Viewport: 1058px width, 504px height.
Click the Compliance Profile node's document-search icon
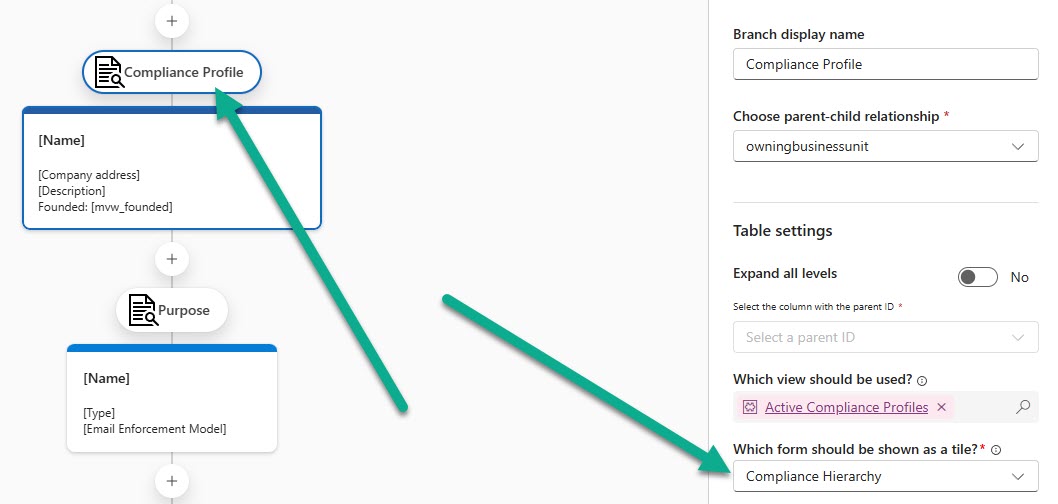coord(108,73)
